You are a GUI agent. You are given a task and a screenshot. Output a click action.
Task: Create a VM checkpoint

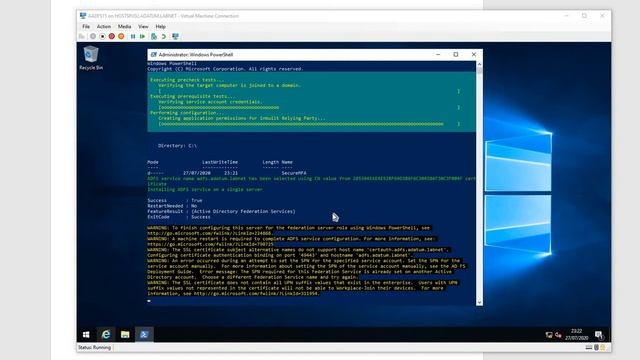pos(154,36)
